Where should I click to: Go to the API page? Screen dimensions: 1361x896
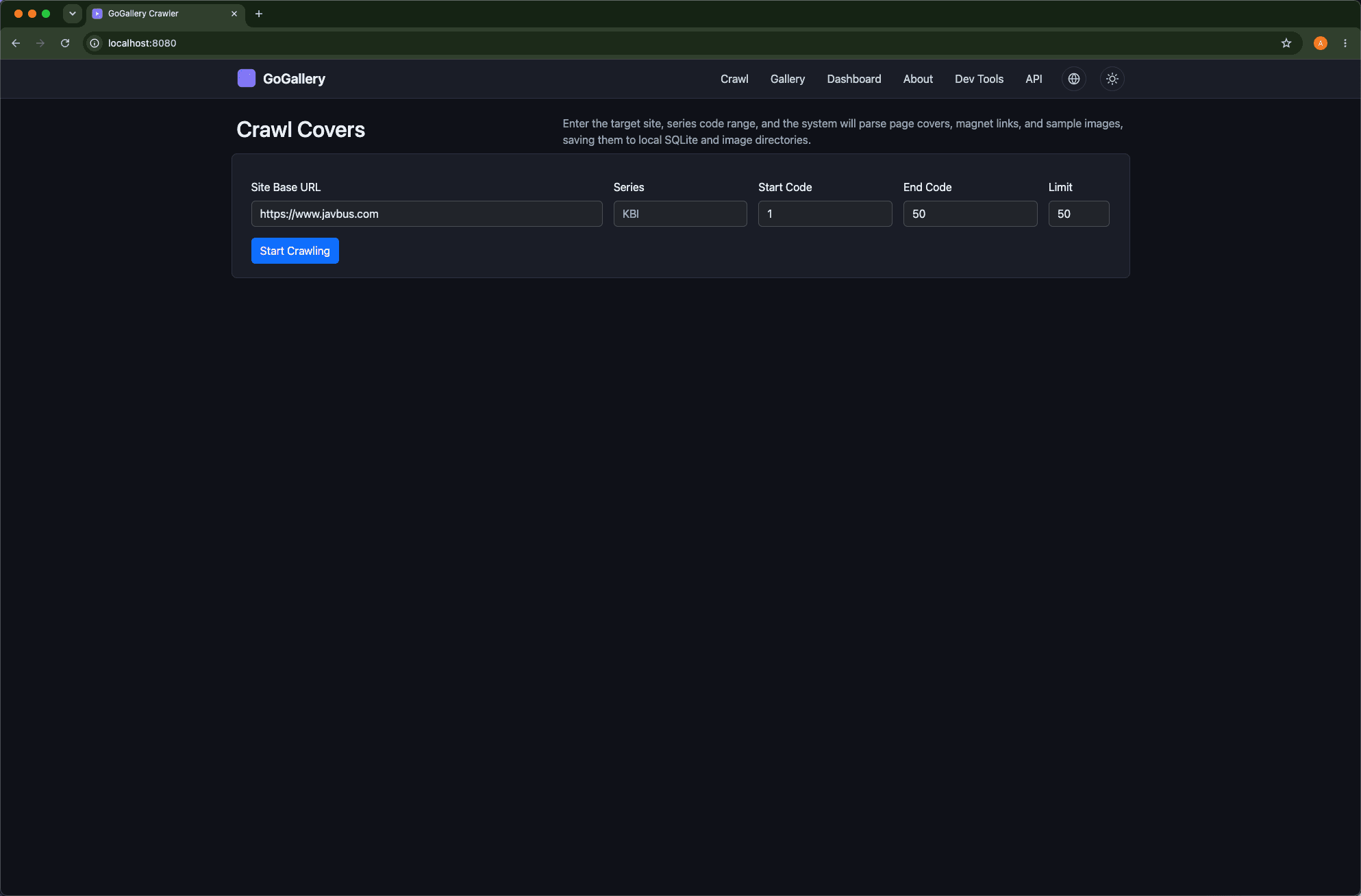point(1034,79)
